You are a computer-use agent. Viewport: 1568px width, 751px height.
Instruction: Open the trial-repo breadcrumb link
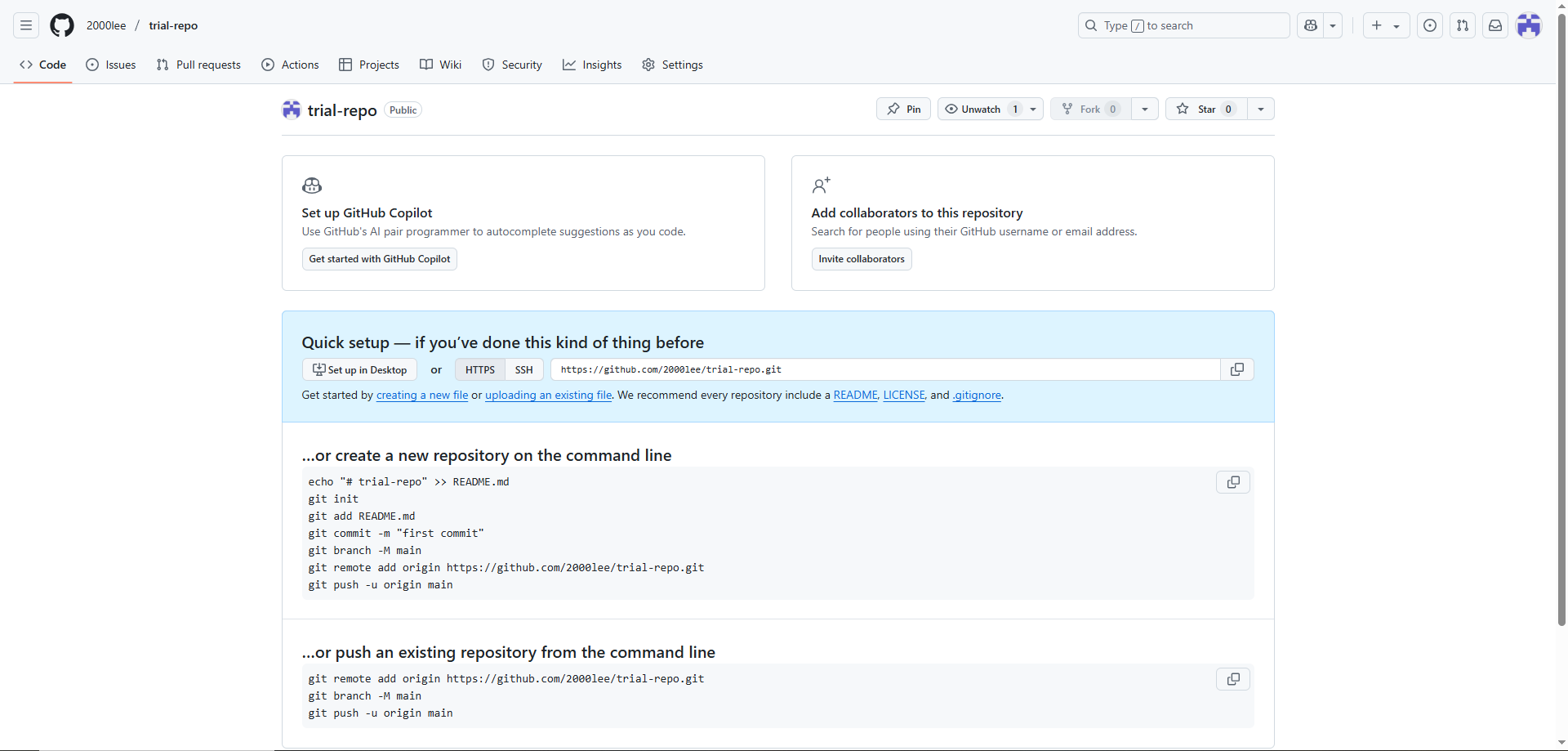(173, 25)
